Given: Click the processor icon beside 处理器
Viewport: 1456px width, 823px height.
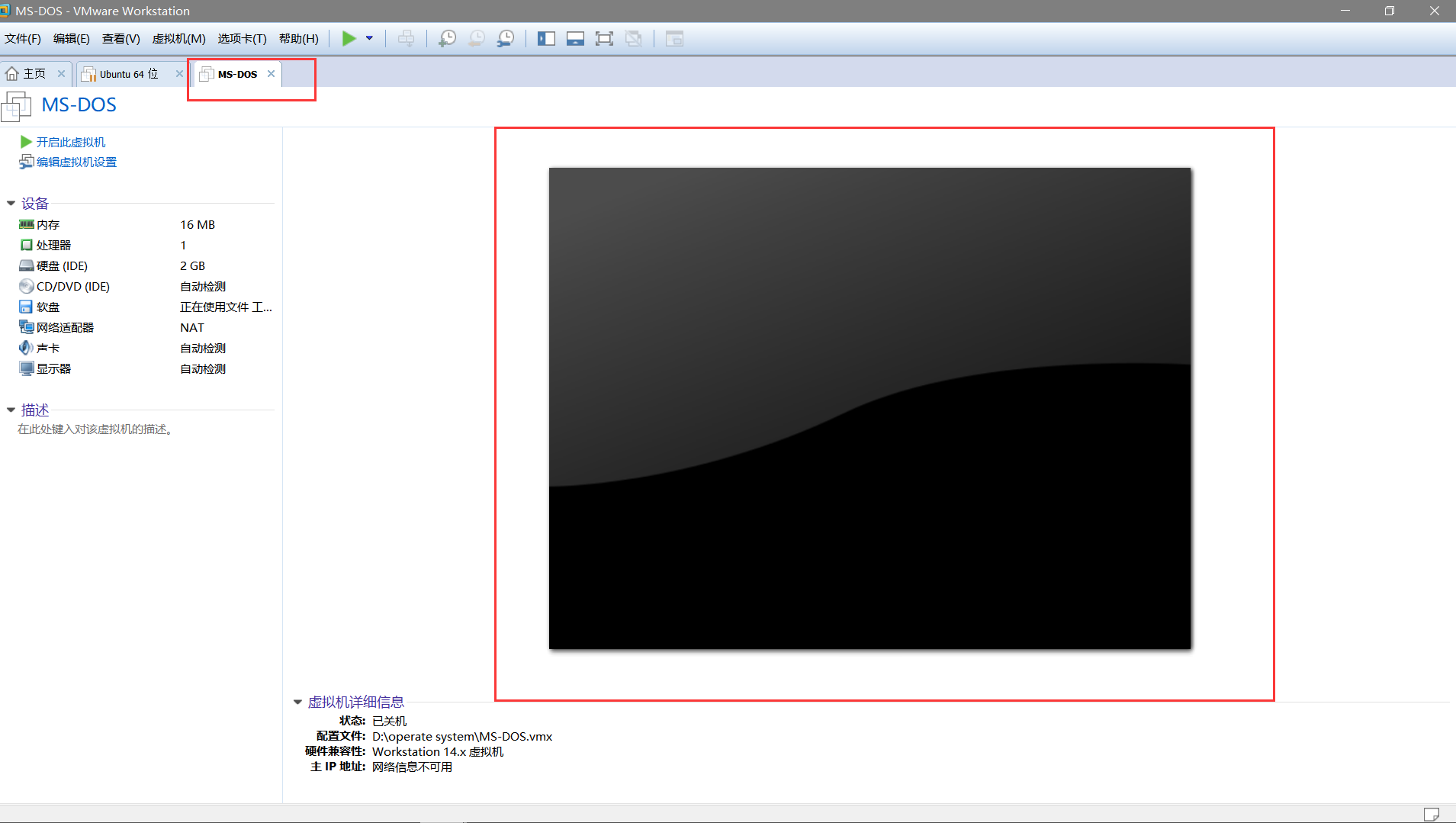Looking at the screenshot, I should click(x=27, y=245).
